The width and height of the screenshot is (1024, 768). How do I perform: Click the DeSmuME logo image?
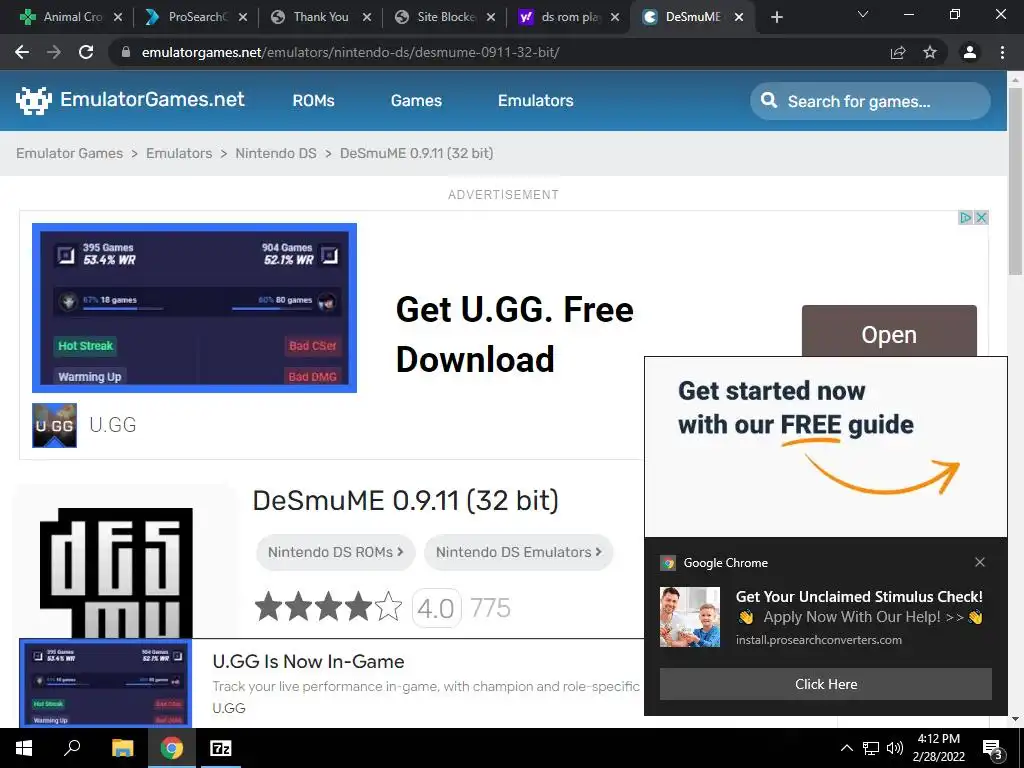116,573
